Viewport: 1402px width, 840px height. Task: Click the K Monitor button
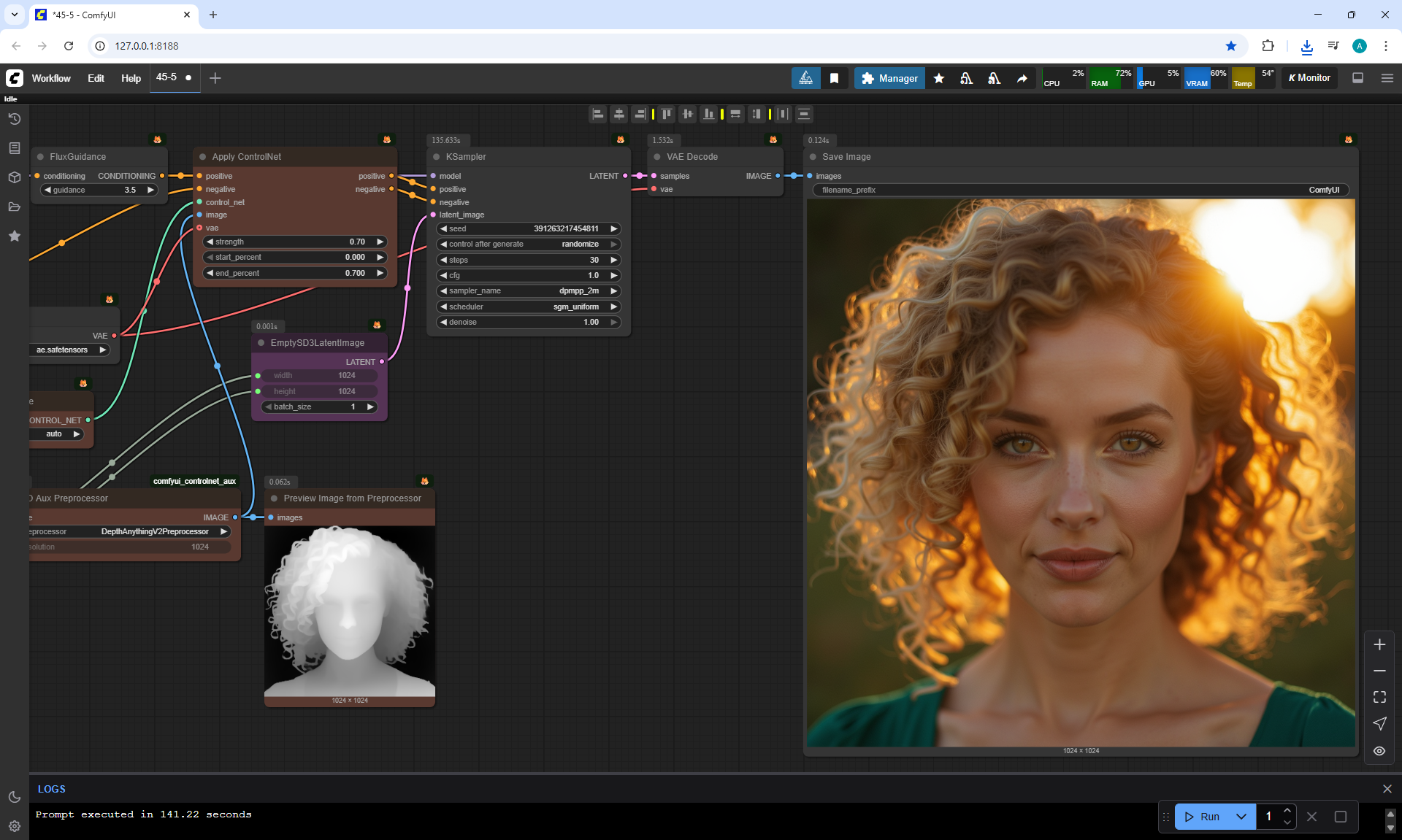[x=1309, y=78]
